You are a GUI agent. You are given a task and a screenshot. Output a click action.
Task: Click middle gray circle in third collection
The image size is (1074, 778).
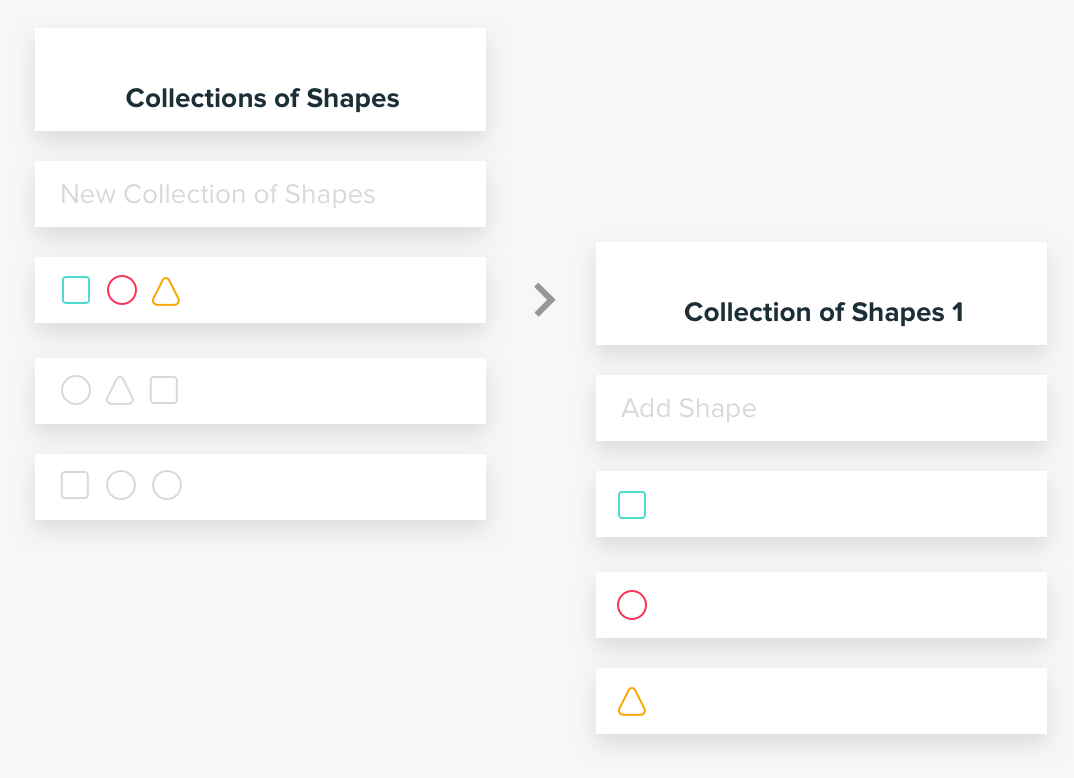click(x=121, y=485)
